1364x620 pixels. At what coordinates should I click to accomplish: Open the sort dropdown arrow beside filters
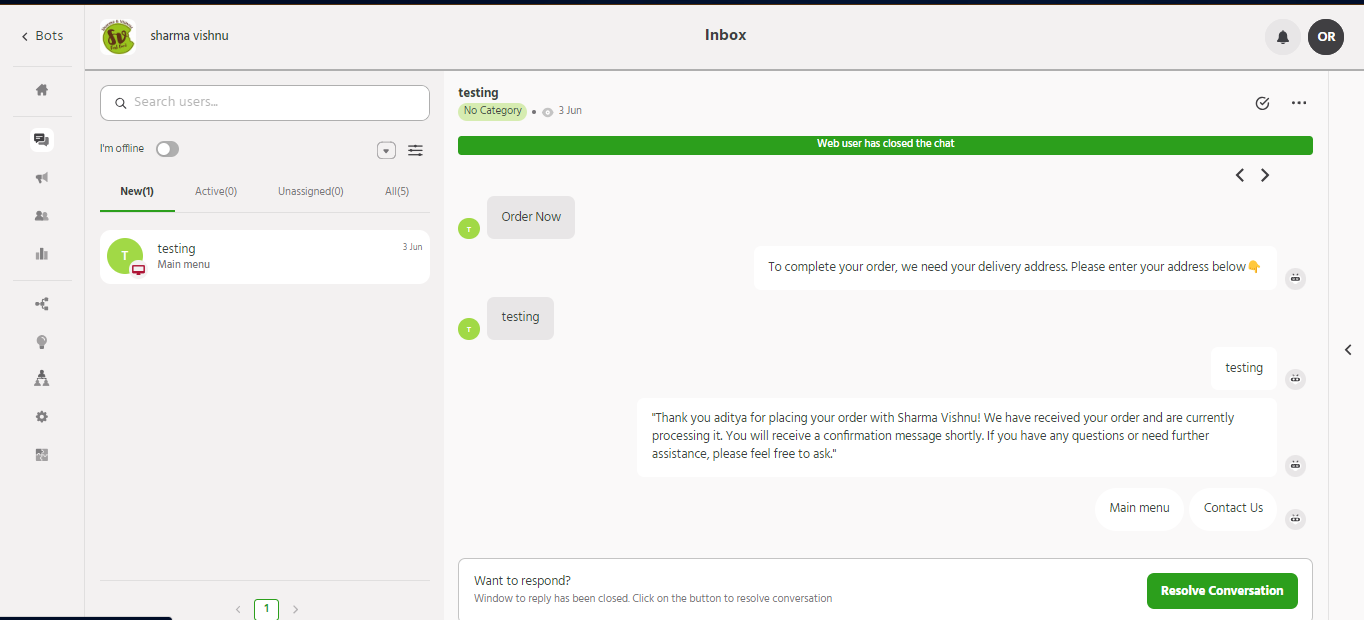[386, 150]
